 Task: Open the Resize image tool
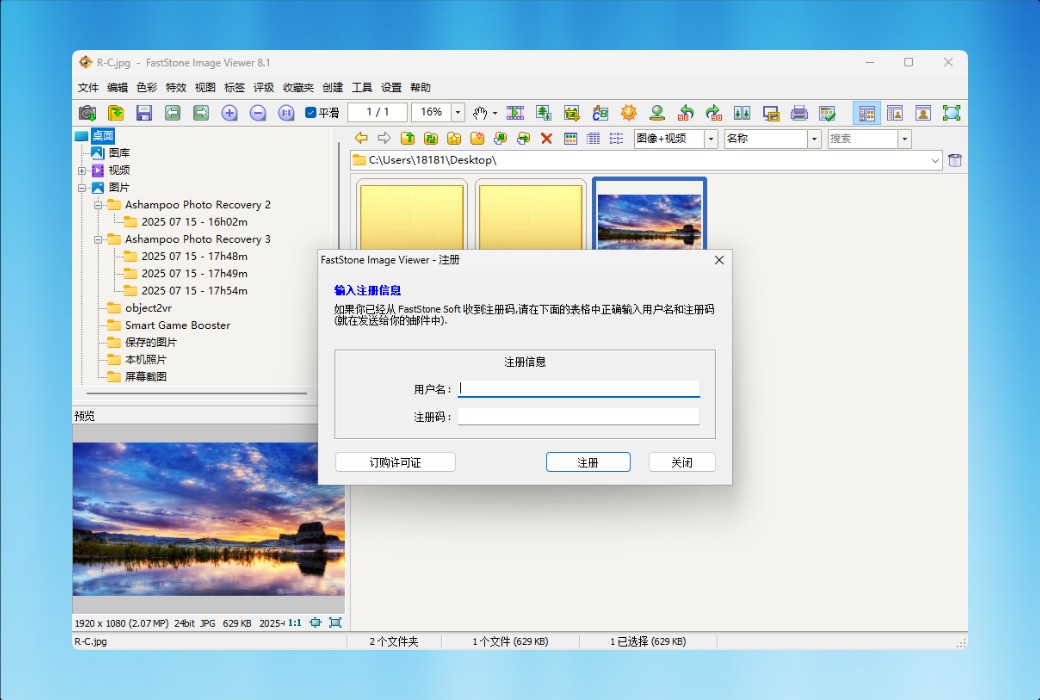tap(544, 113)
